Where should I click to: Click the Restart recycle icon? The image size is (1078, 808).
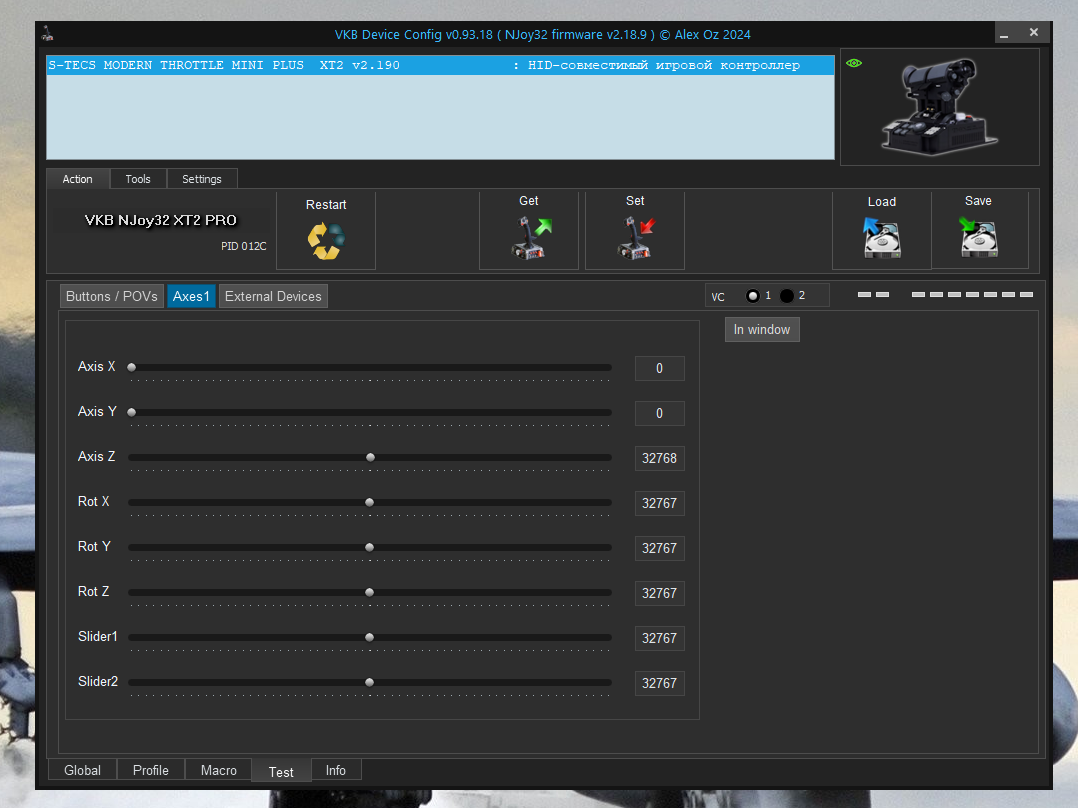coord(326,241)
